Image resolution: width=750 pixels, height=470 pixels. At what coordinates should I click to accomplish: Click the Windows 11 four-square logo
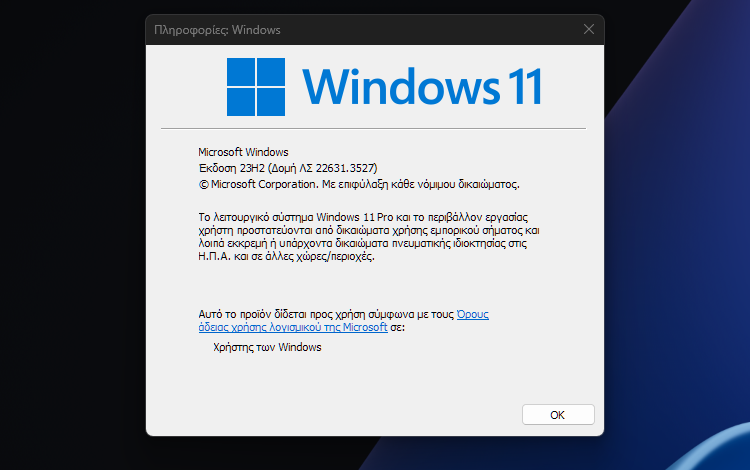point(256,87)
